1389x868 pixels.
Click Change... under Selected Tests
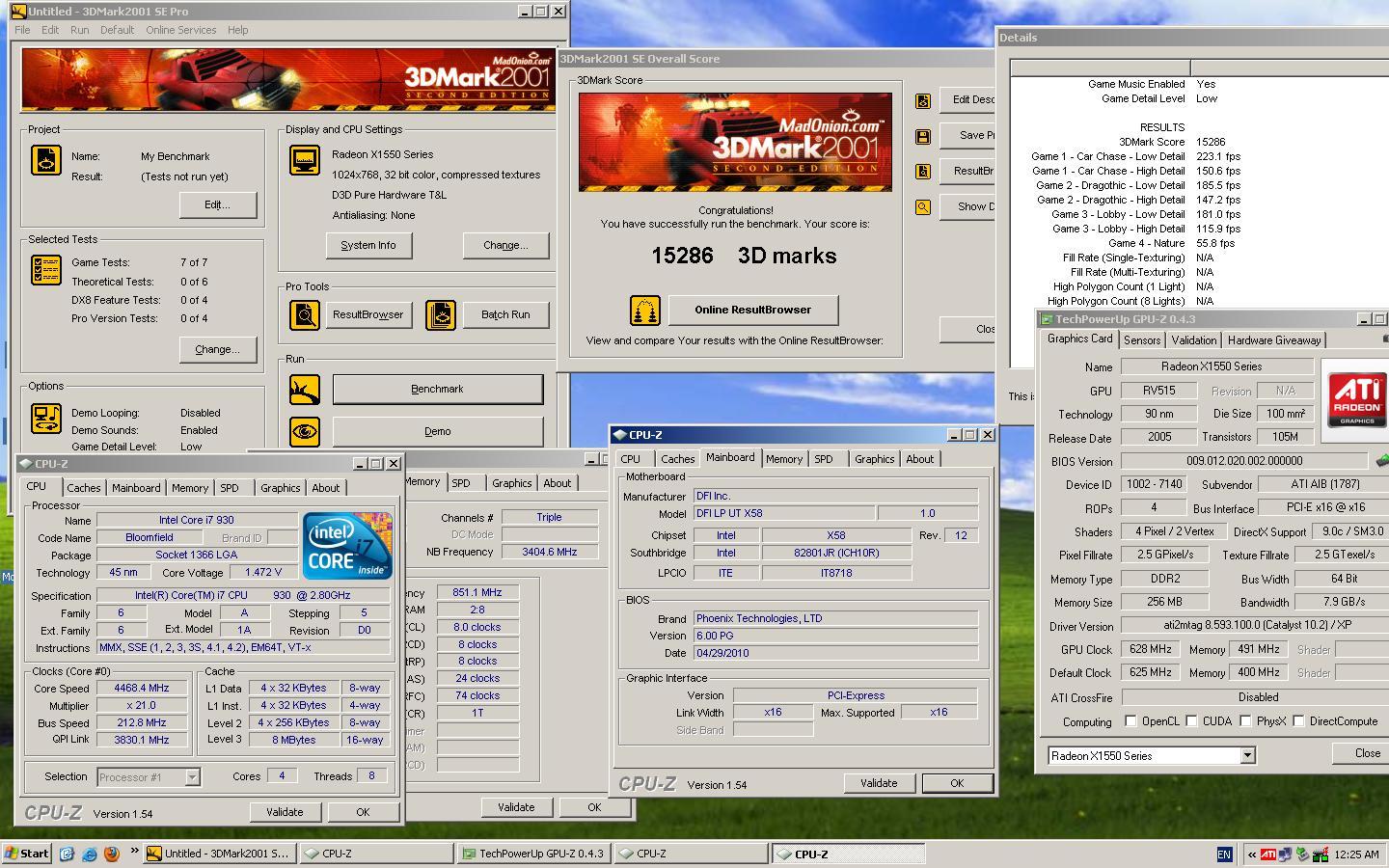218,349
